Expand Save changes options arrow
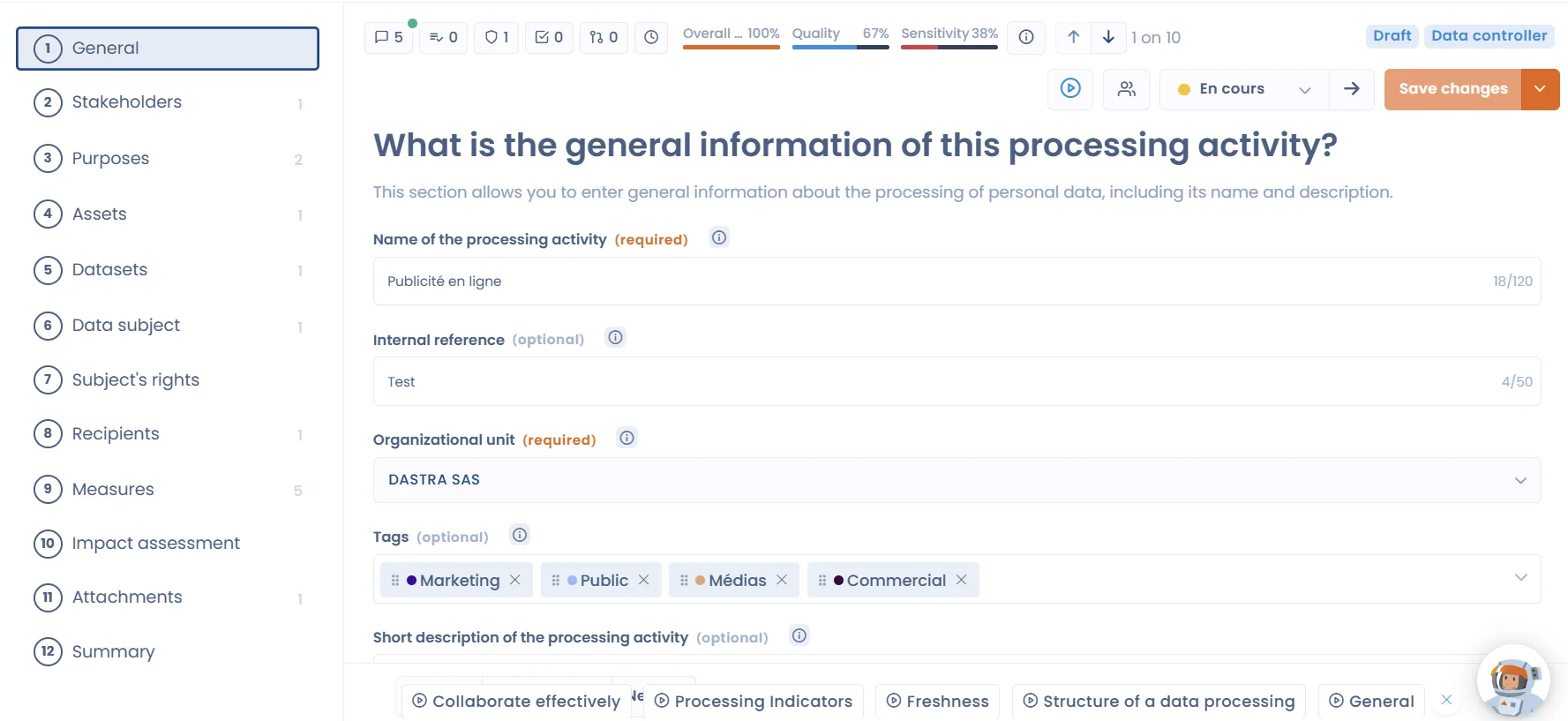Image resolution: width=1568 pixels, height=721 pixels. pos(1540,88)
